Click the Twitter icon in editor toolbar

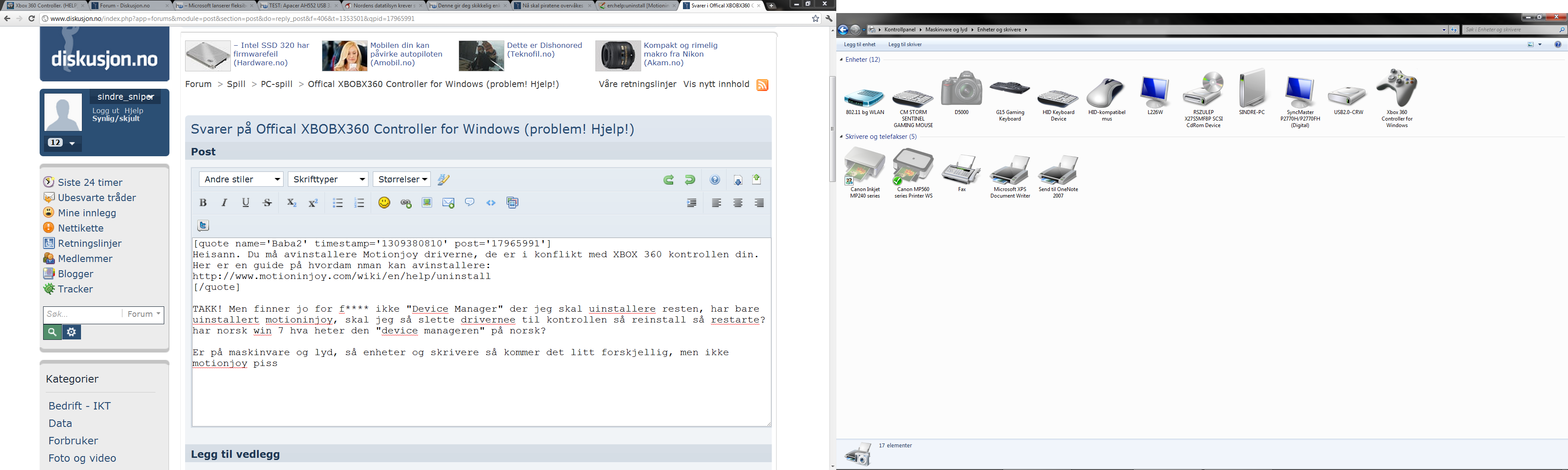click(203, 225)
